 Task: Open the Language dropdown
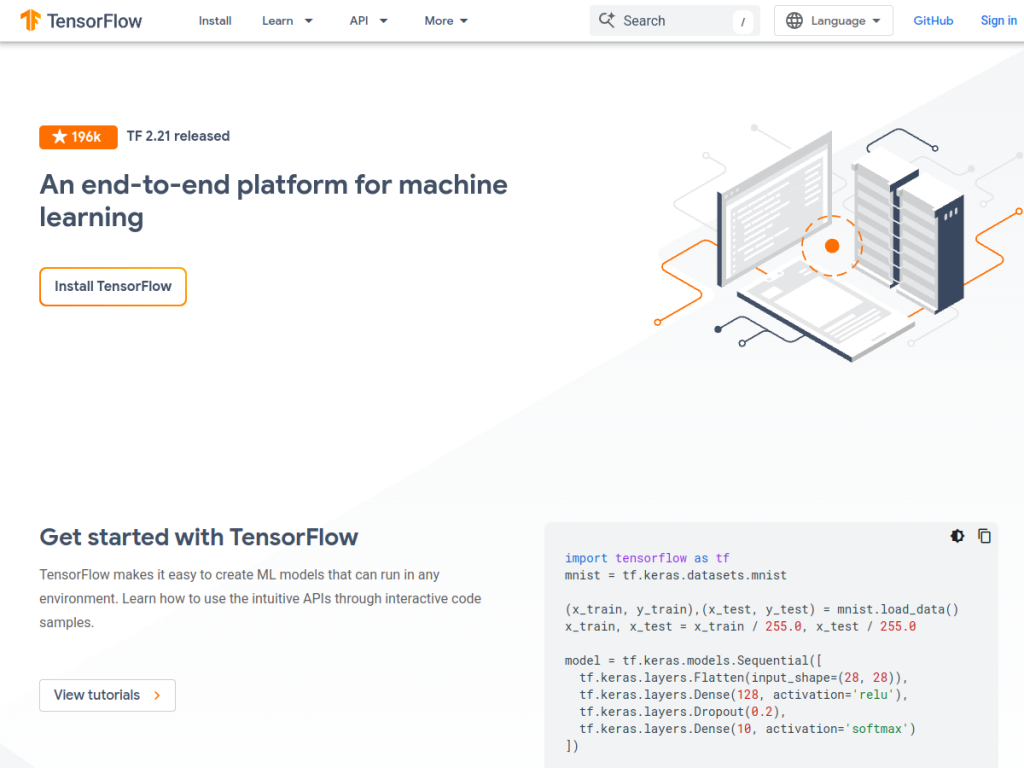tap(833, 21)
